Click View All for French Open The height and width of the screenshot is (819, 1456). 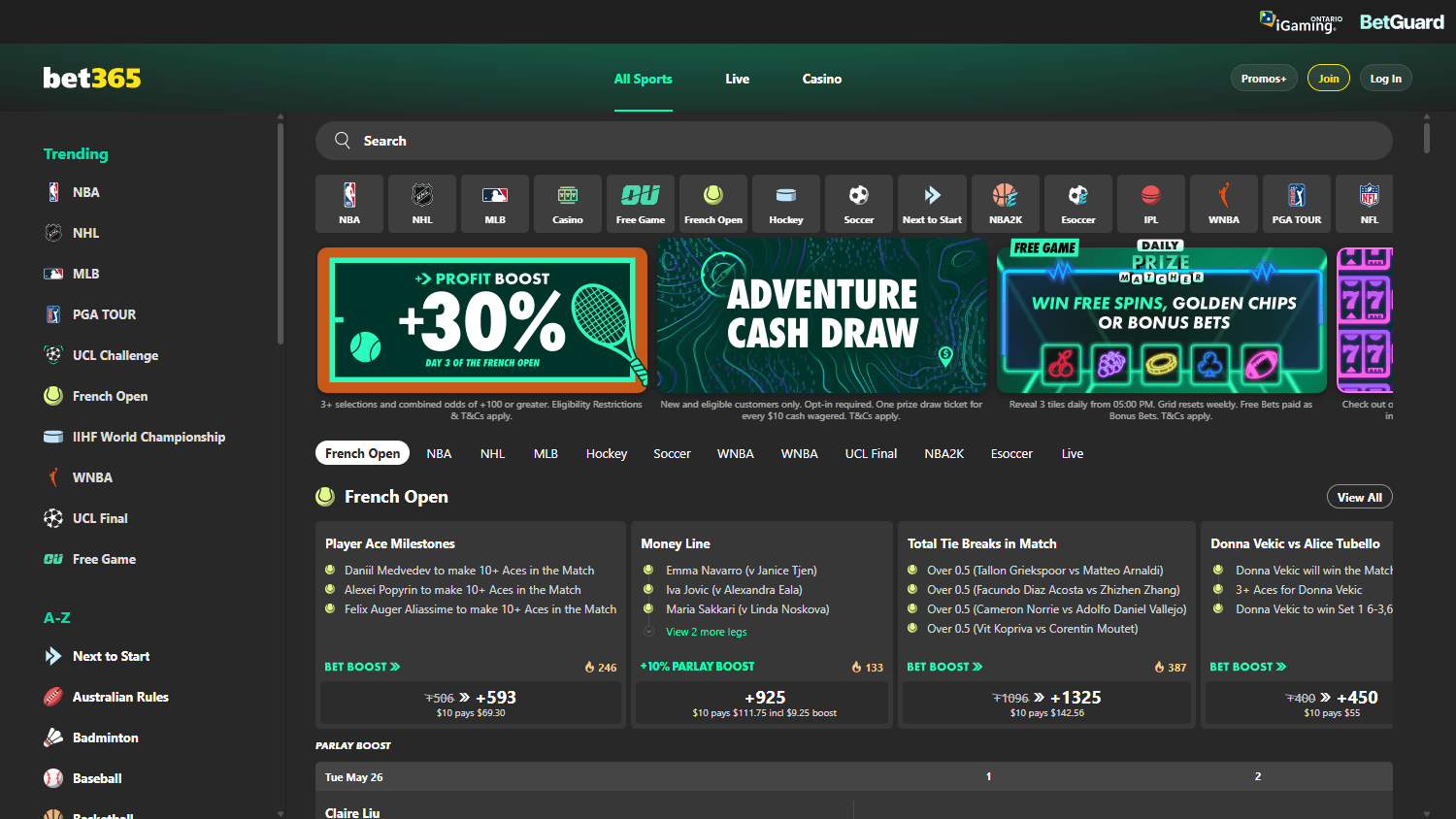tap(1359, 497)
